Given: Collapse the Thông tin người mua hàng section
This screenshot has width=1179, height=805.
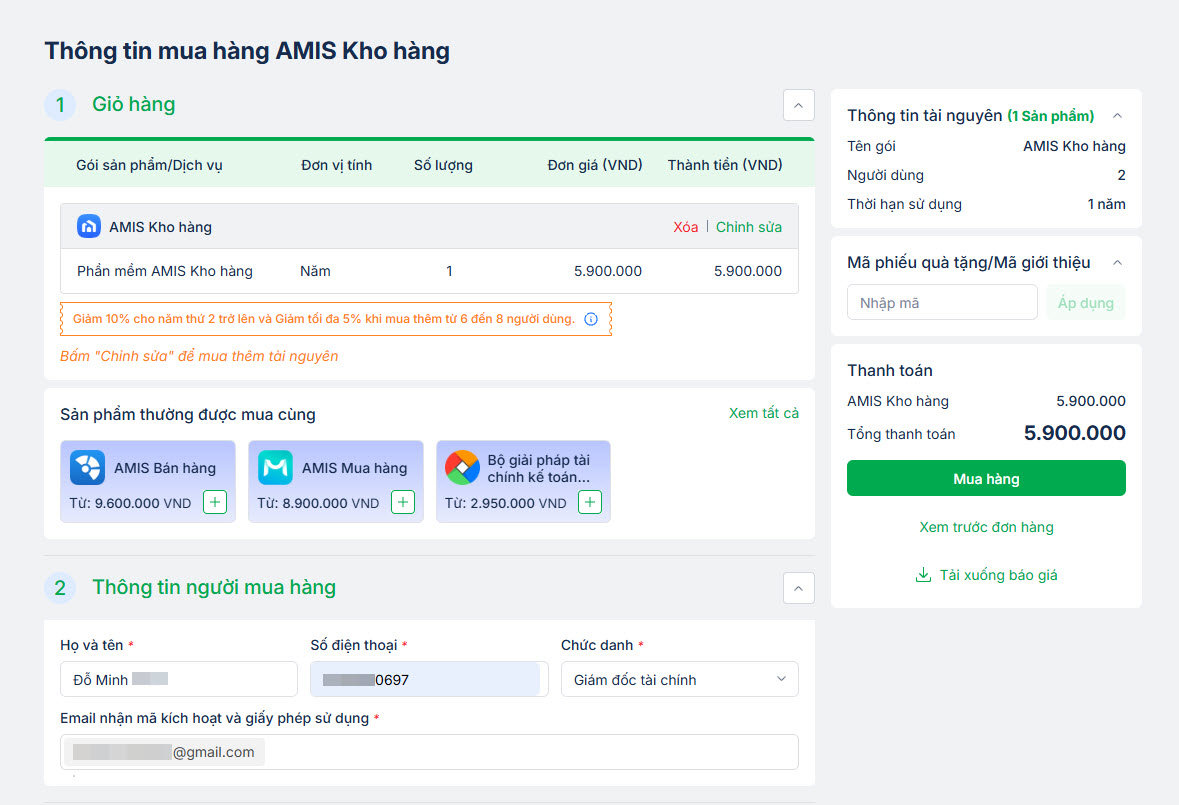Looking at the screenshot, I should pyautogui.click(x=798, y=588).
